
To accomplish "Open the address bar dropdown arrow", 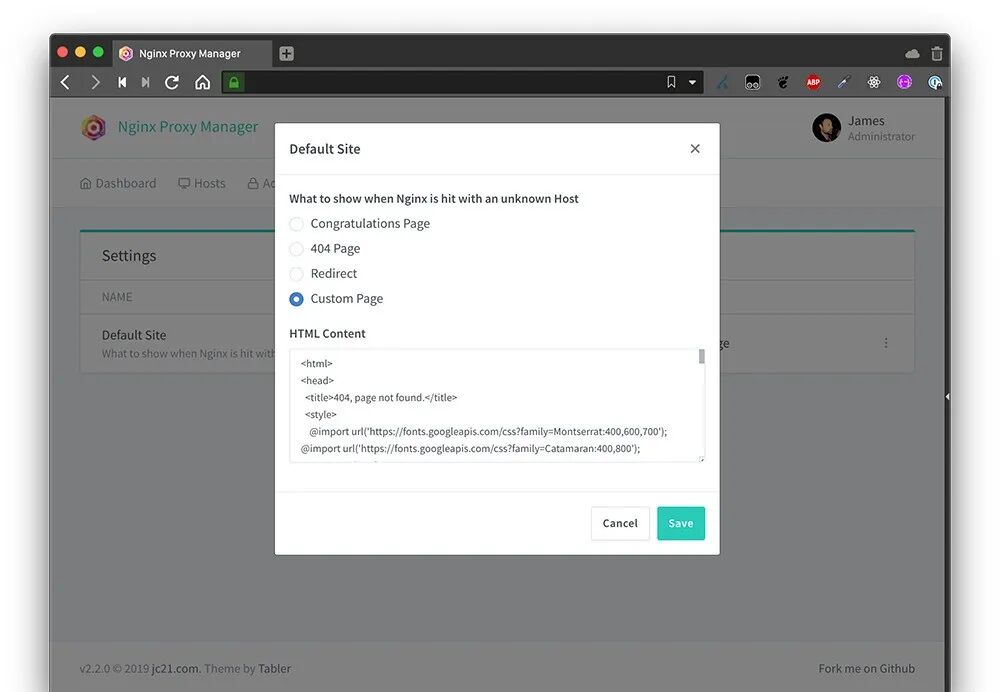I will 692,82.
